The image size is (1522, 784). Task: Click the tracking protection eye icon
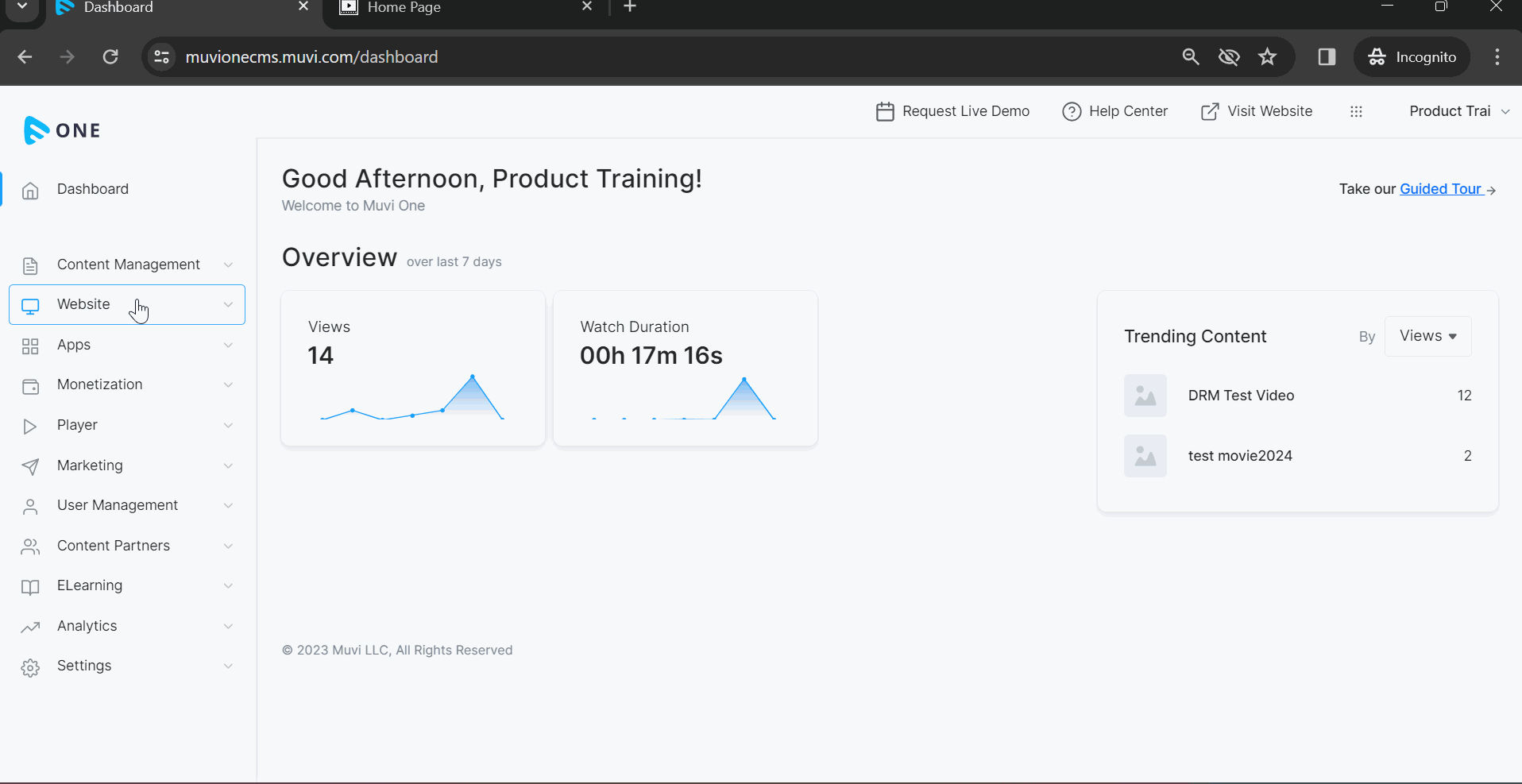[1229, 57]
